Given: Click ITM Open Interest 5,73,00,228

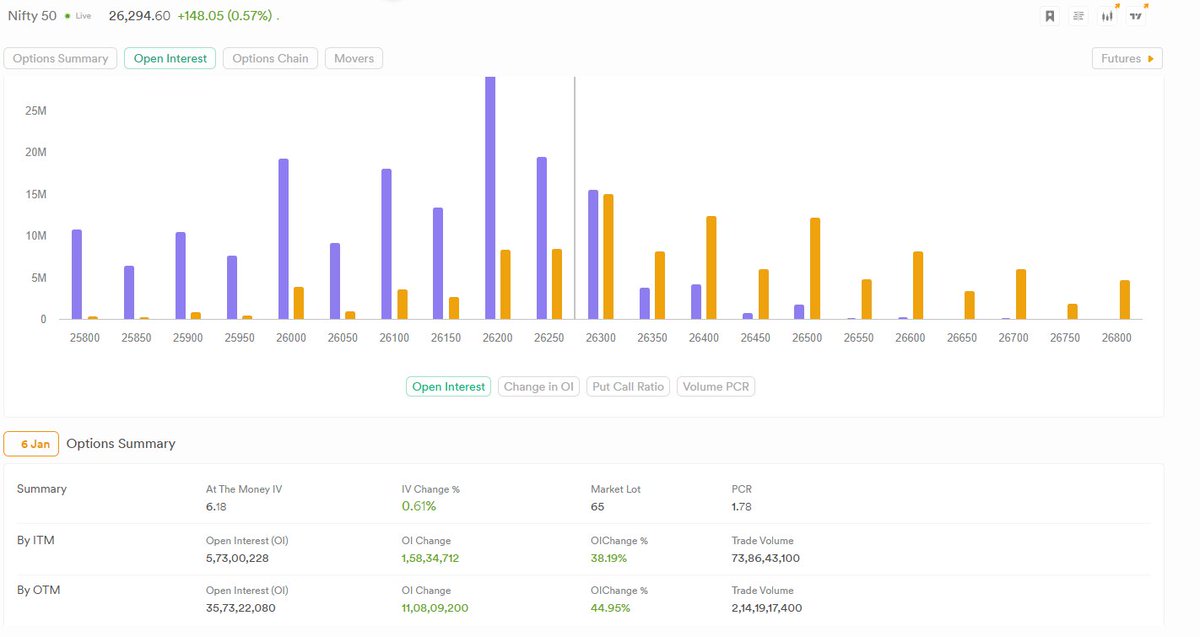Looking at the screenshot, I should pyautogui.click(x=237, y=558).
